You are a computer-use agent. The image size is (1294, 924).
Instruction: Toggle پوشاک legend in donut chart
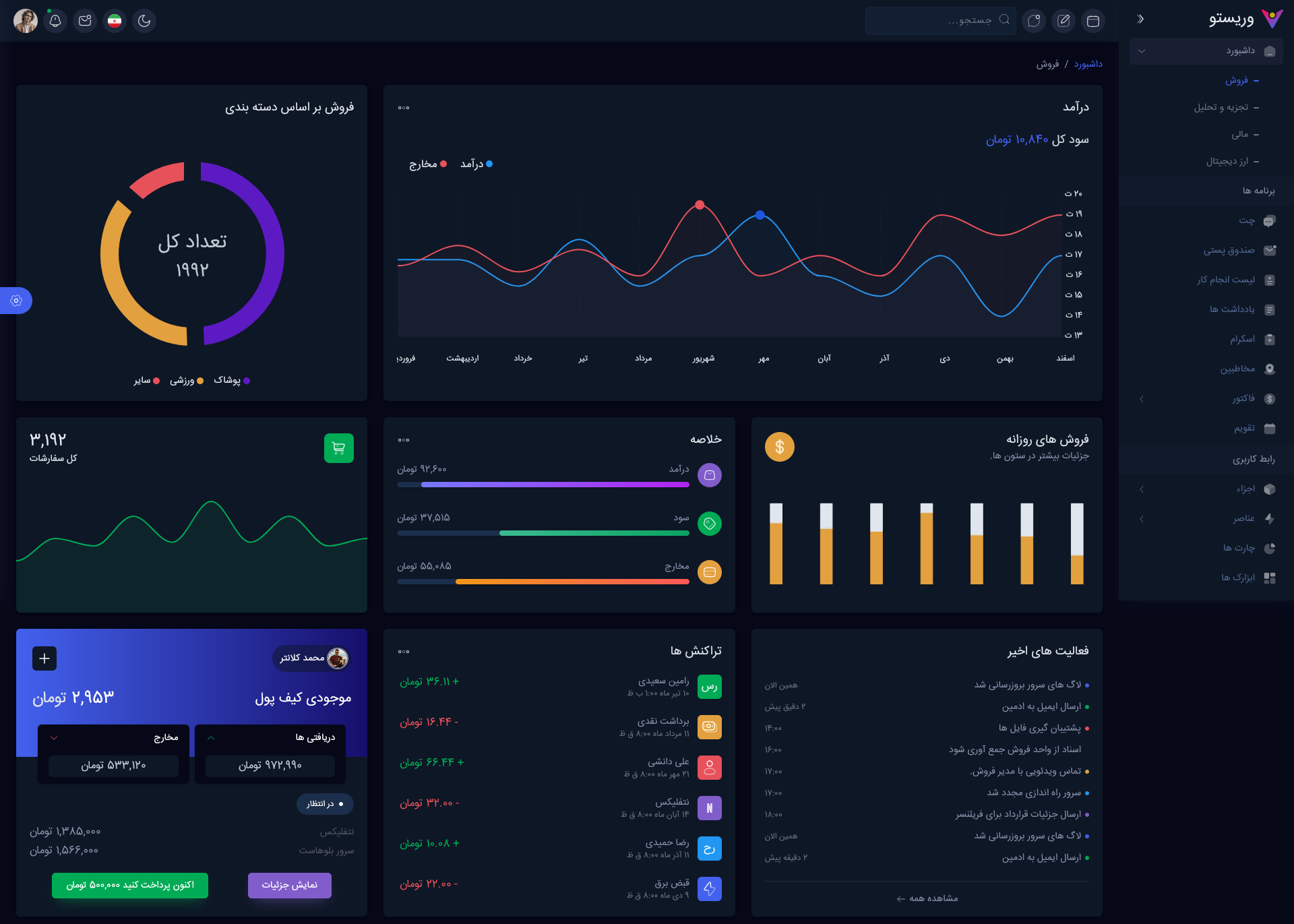click(232, 381)
